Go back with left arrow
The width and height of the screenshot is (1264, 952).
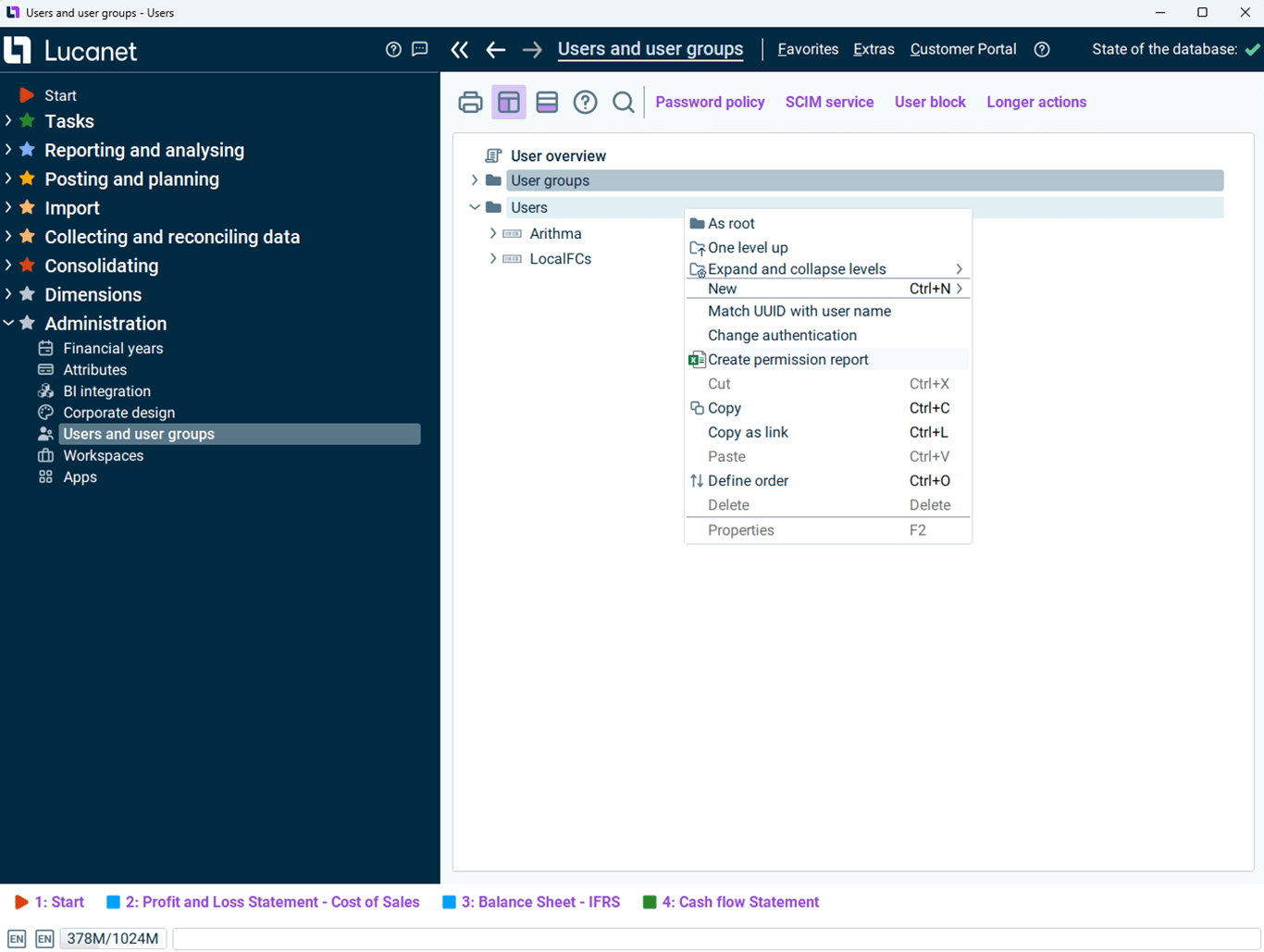[x=496, y=50]
